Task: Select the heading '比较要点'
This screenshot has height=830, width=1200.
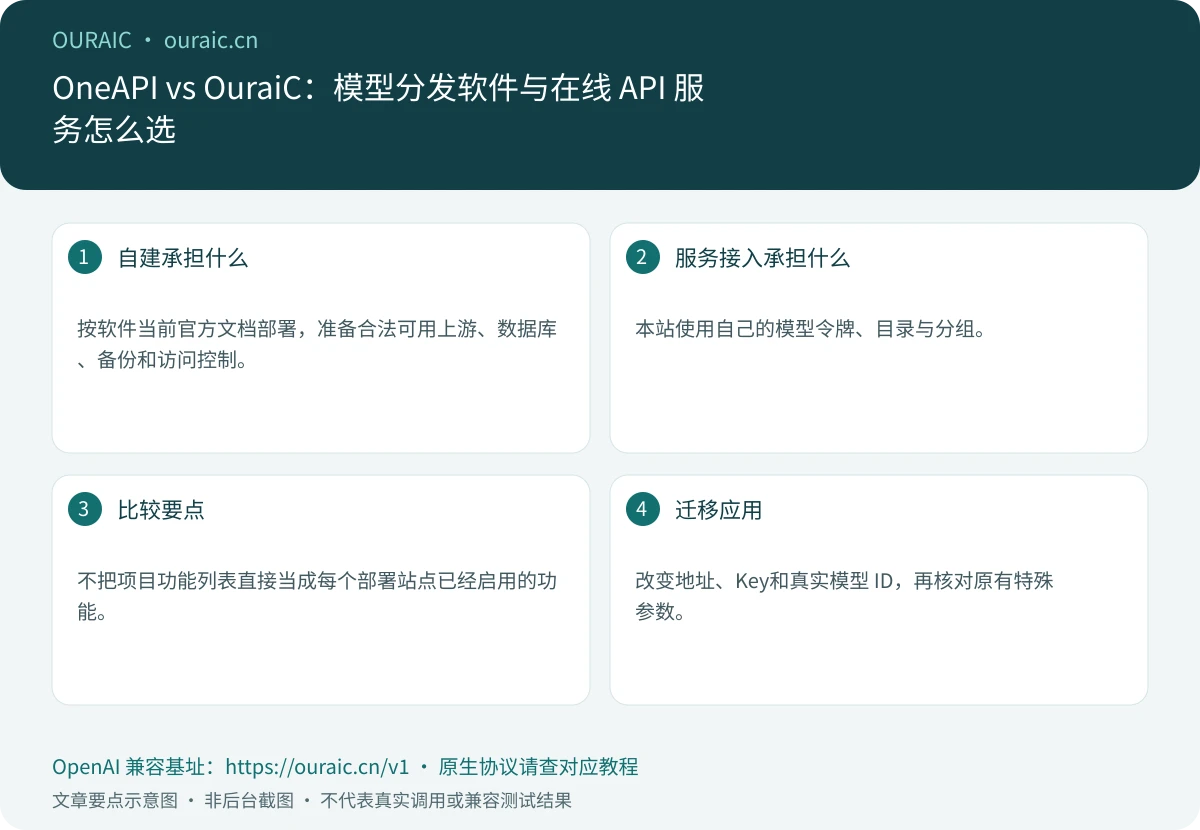Action: (161, 510)
